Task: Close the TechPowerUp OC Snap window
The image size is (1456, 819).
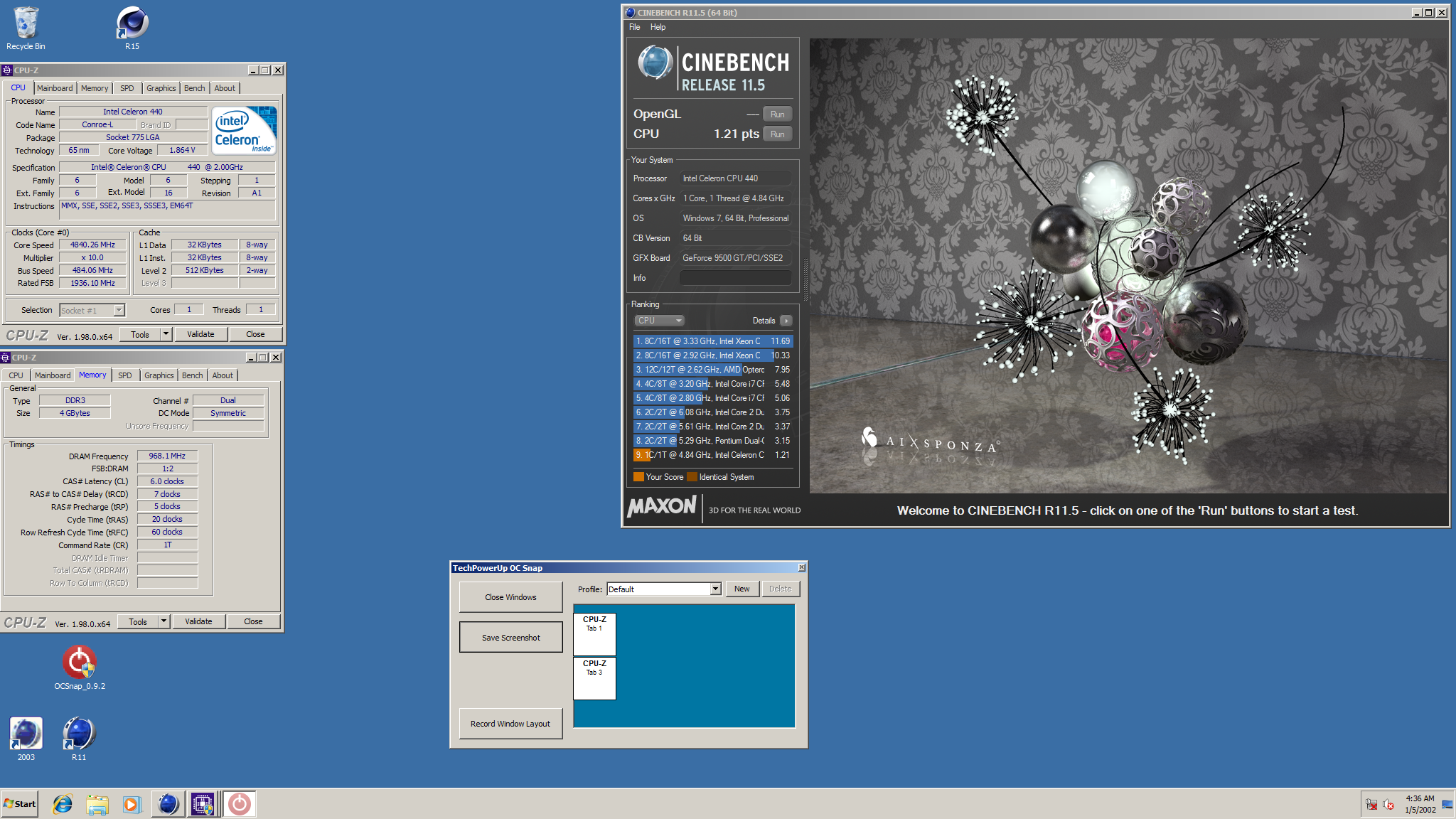Action: 802,567
